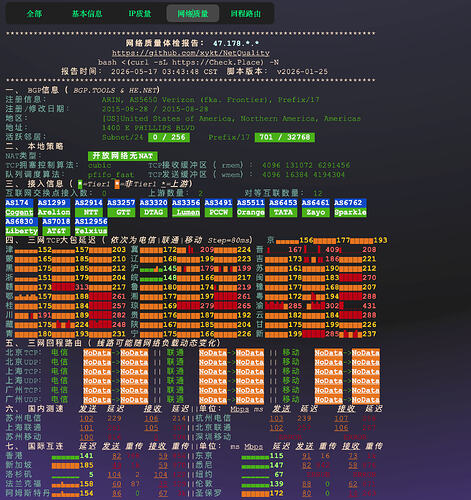The height and width of the screenshot is (500, 471).
Task: Switch to the 全部 tab
Action: tap(34, 14)
